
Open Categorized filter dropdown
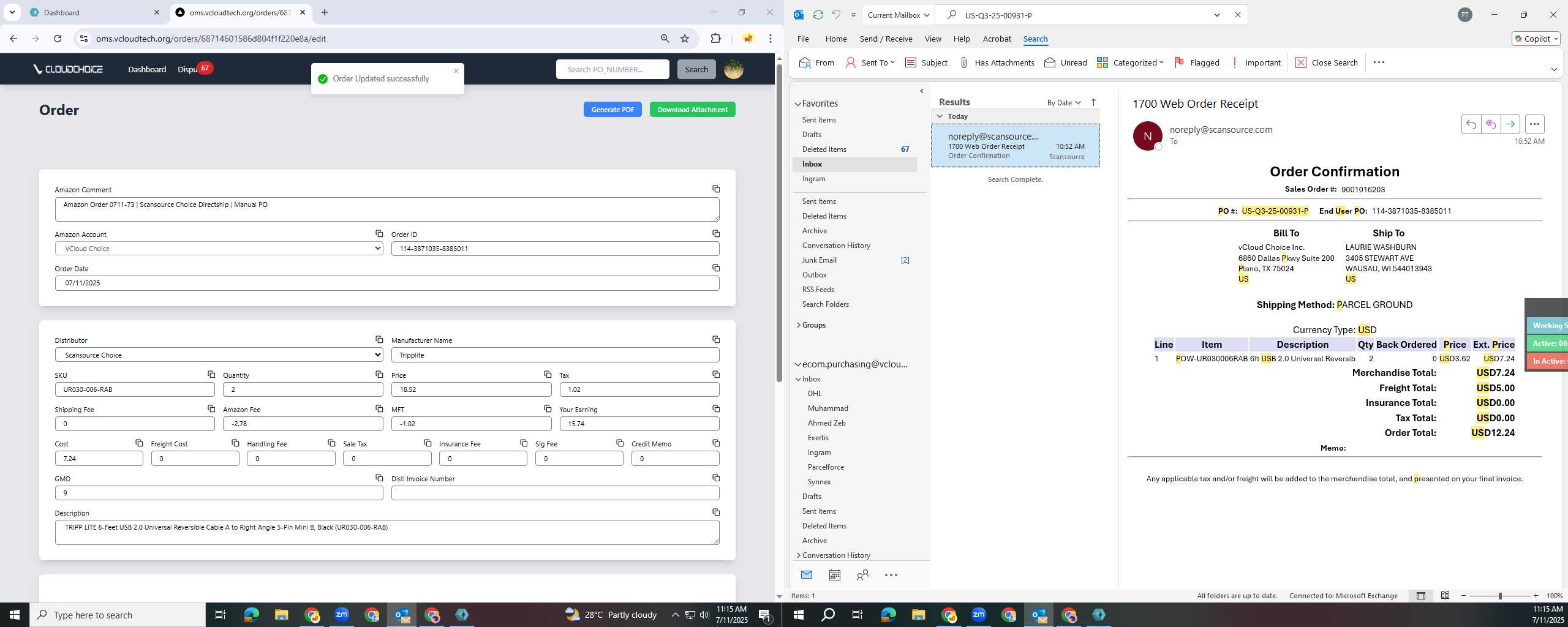pos(1130,62)
